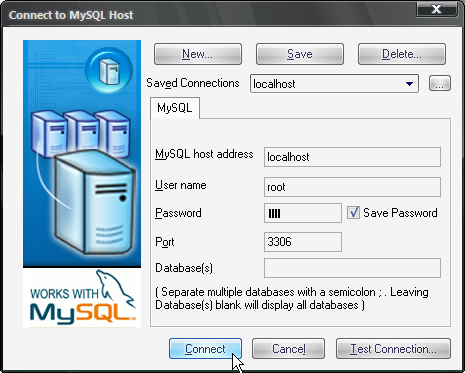
Task: Click the User name label
Action: coord(181,185)
